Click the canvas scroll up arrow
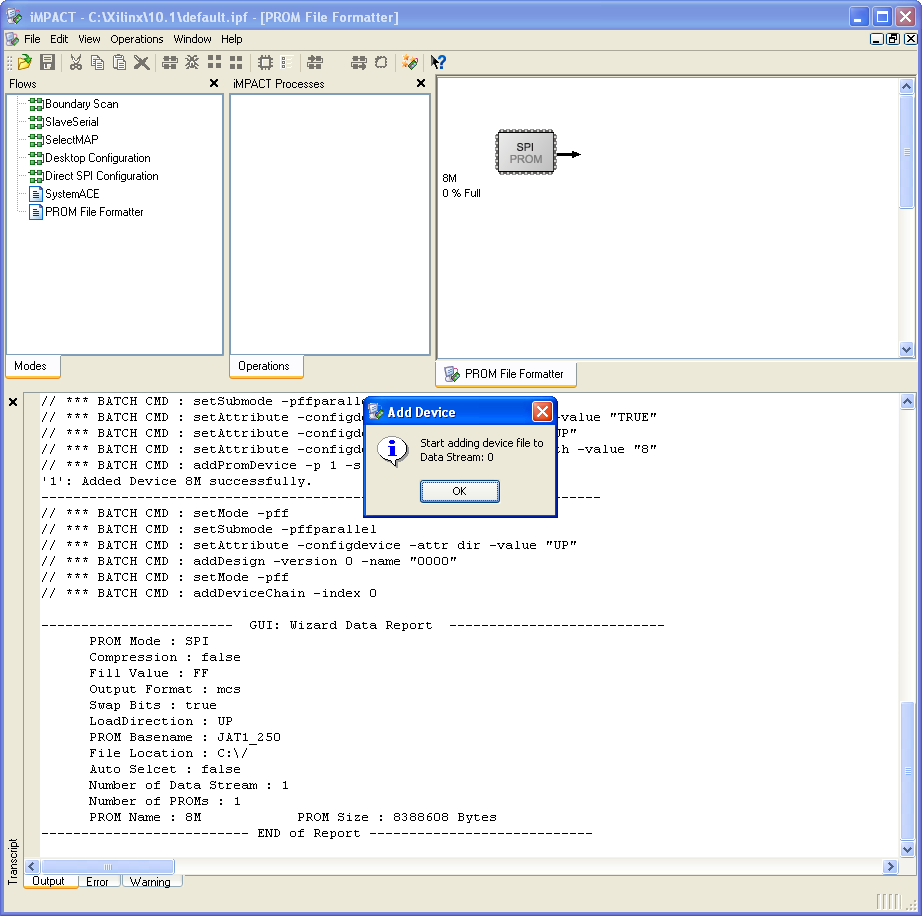Screen dimensions: 922x916 [x=906, y=86]
